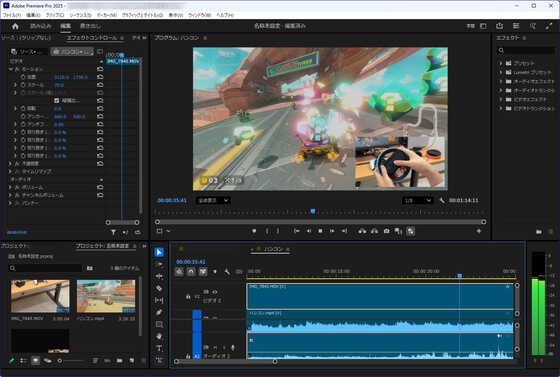Open playback resolution dropdown
560x377 pixels.
click(x=418, y=201)
